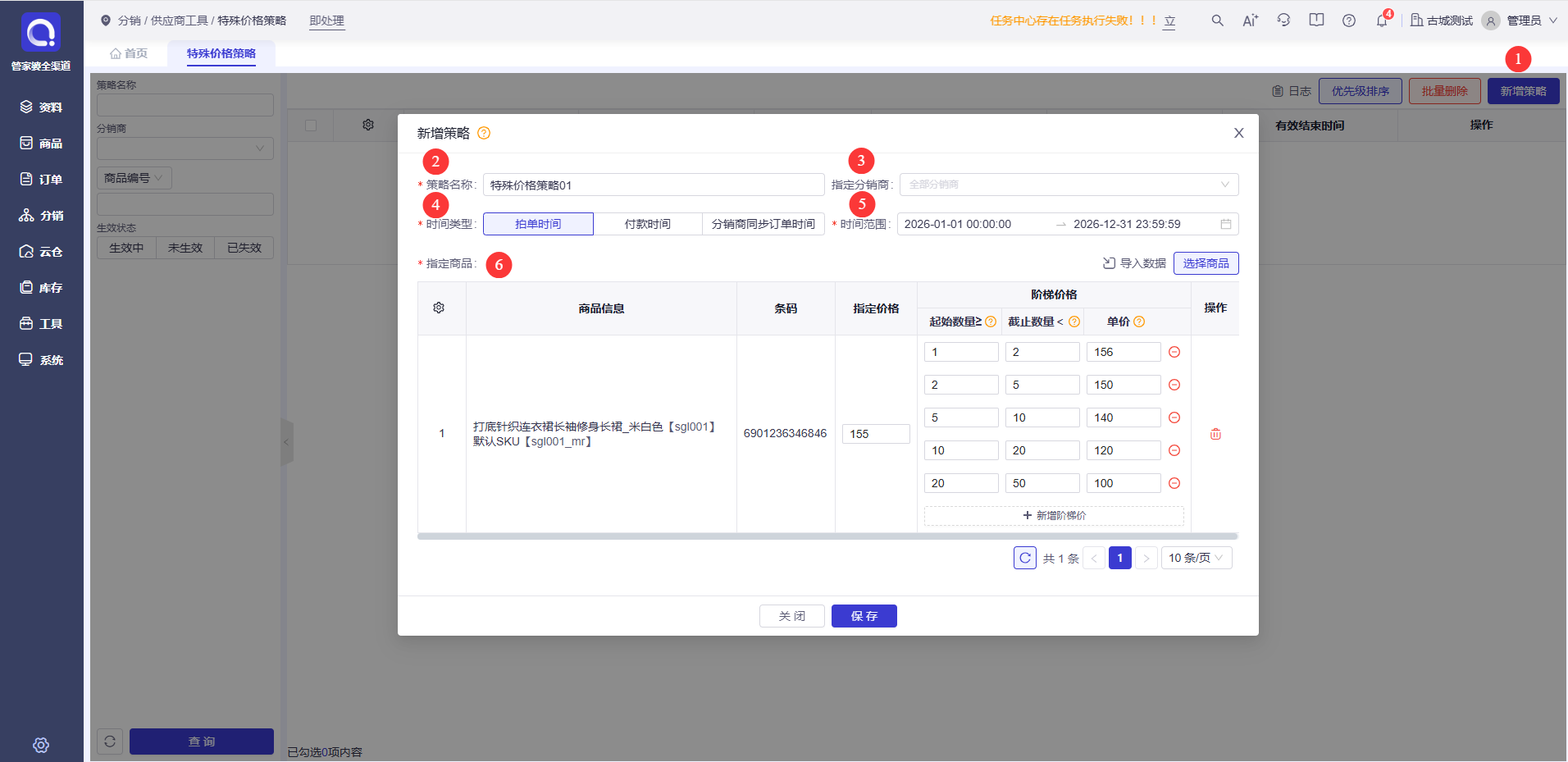Open notifications bell icon
Viewport: 1568px width, 762px height.
click(1383, 21)
